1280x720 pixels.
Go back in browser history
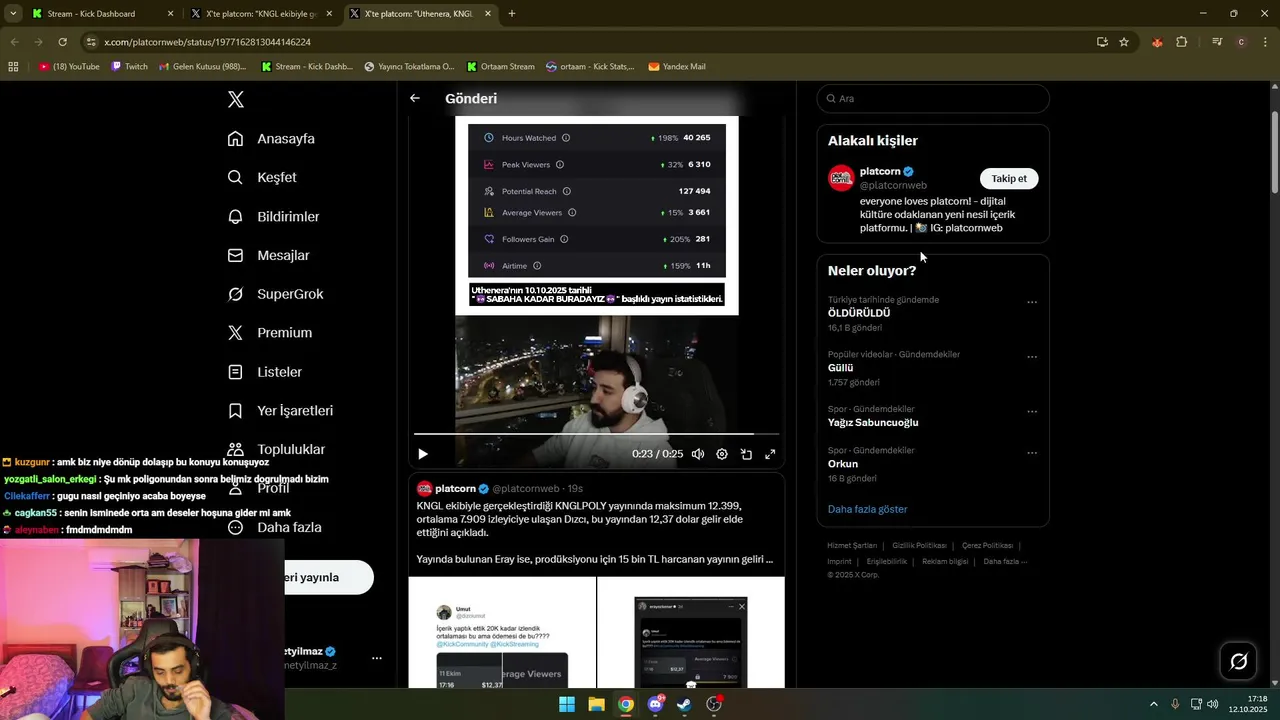click(x=15, y=42)
